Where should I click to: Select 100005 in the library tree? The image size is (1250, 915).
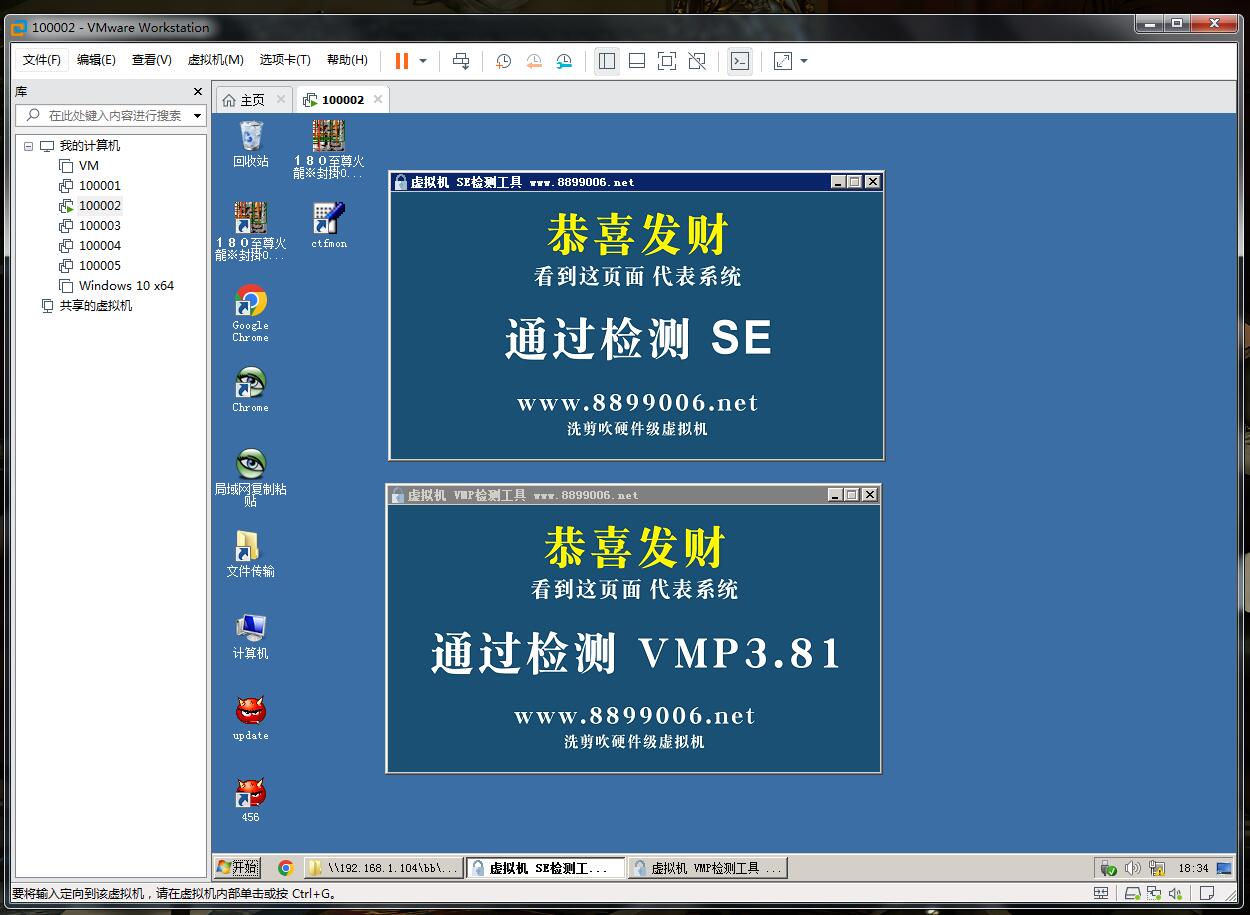point(90,266)
